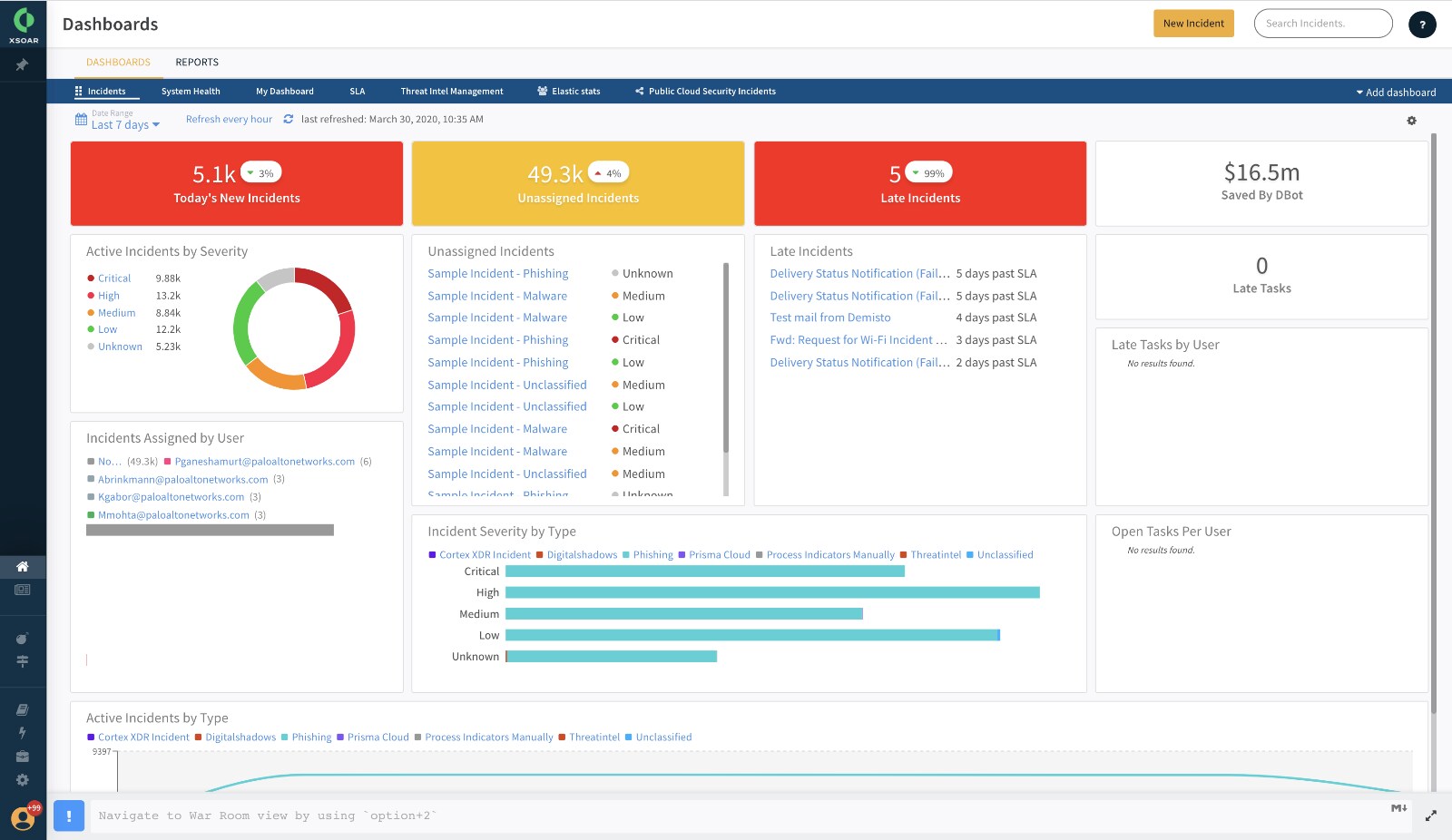
Task: Click the Search Incidents input field
Action: (1322, 24)
